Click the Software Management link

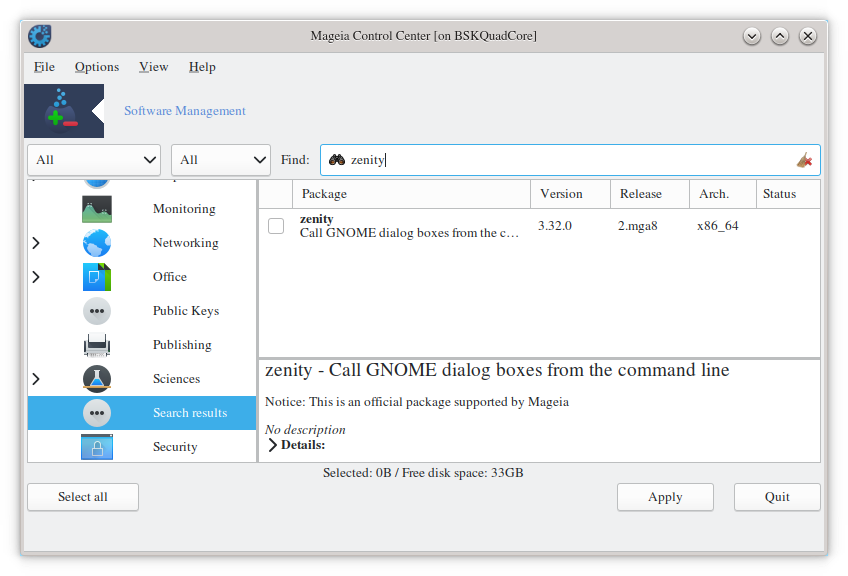(x=185, y=111)
